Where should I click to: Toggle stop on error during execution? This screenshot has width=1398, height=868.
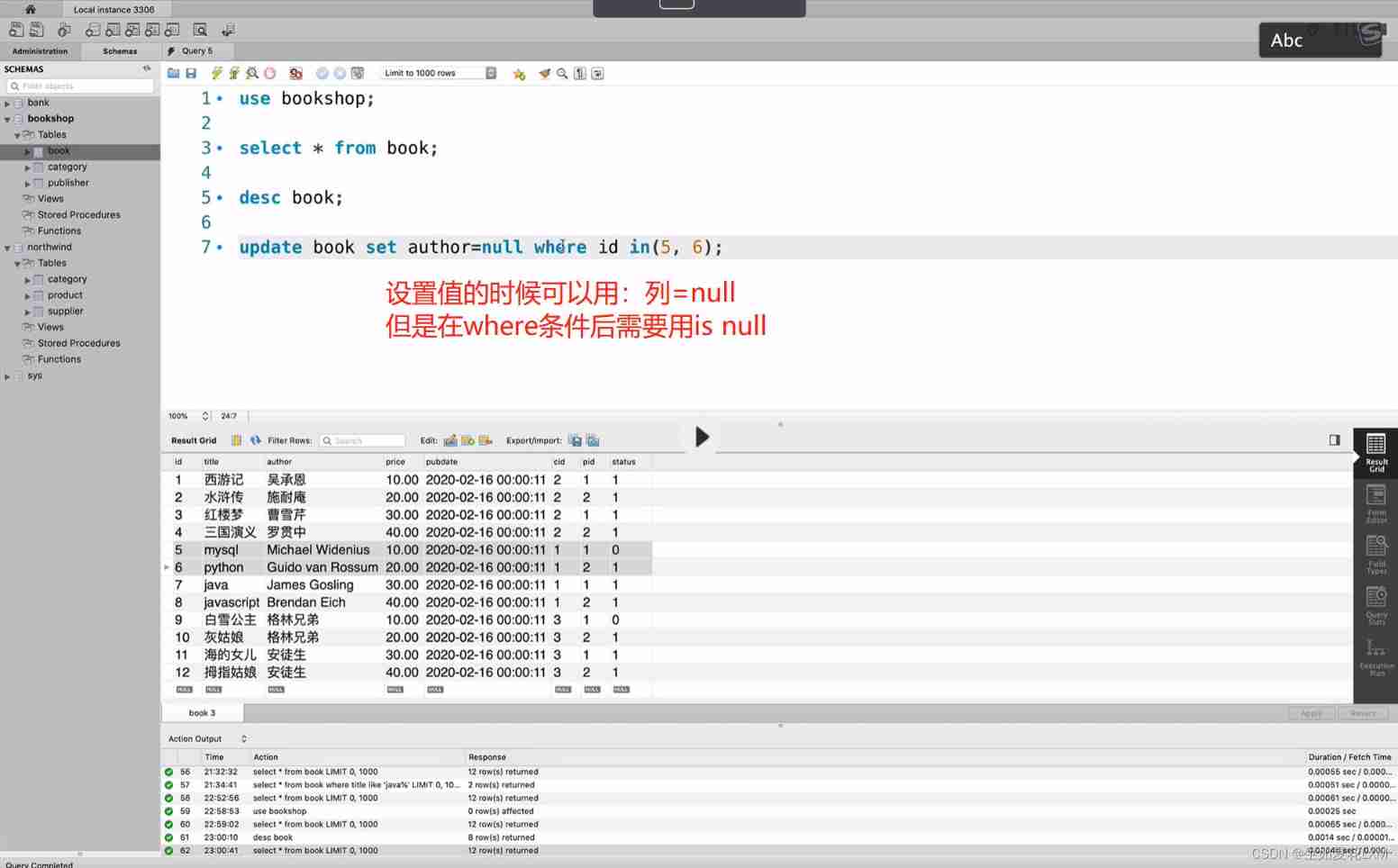(x=295, y=74)
